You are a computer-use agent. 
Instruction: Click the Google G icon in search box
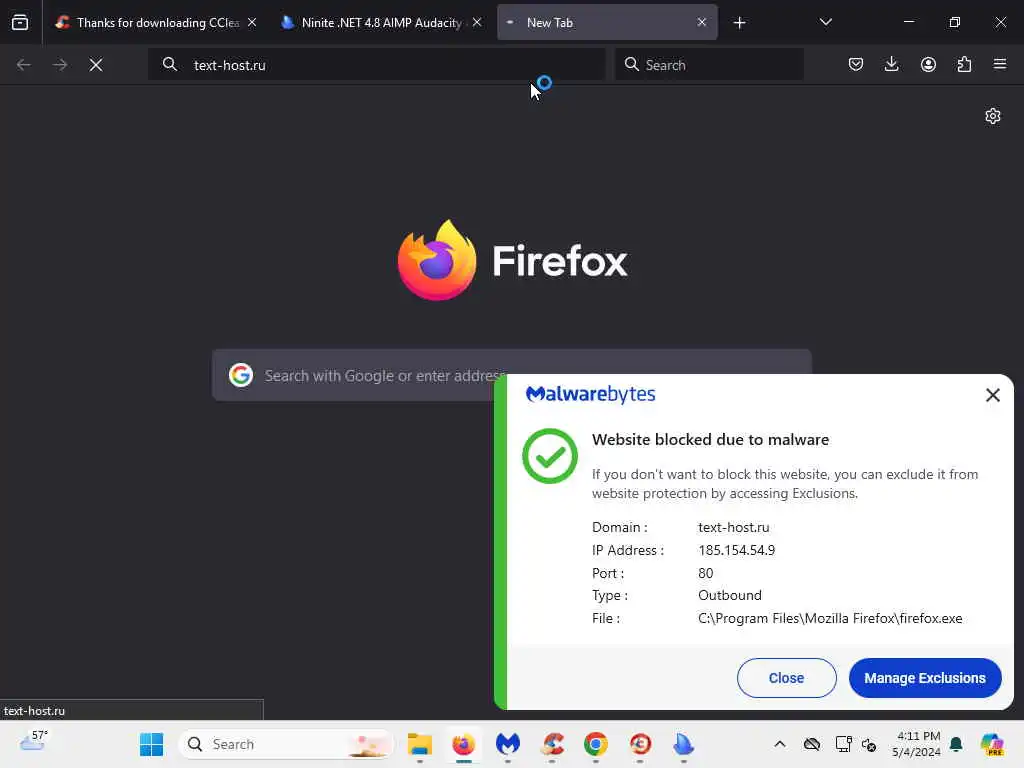(x=241, y=376)
